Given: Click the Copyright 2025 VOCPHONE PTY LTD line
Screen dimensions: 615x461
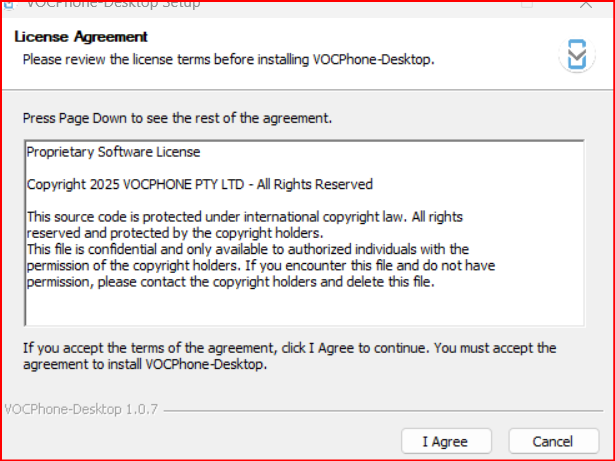Looking at the screenshot, I should click(200, 184).
